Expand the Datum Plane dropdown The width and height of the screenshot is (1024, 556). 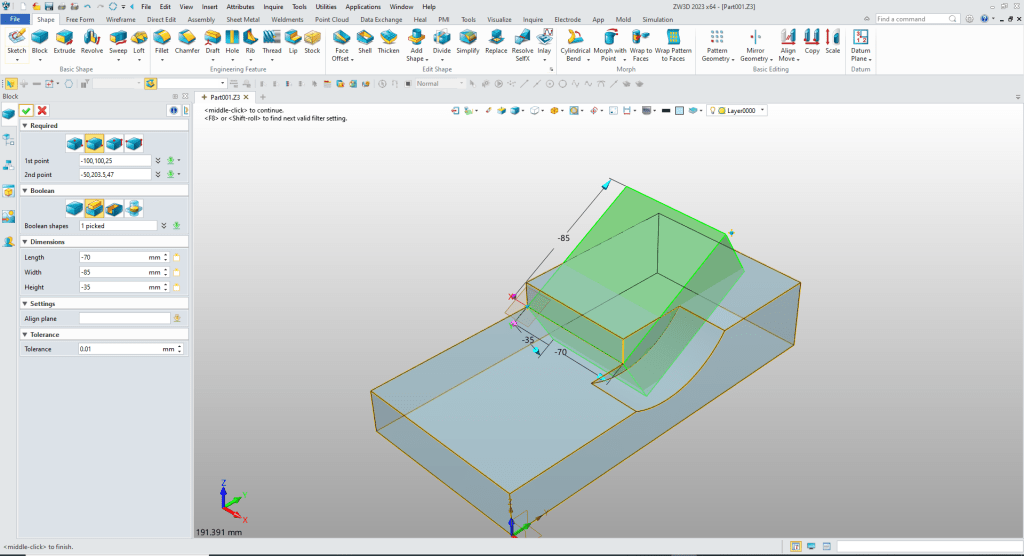(870, 59)
